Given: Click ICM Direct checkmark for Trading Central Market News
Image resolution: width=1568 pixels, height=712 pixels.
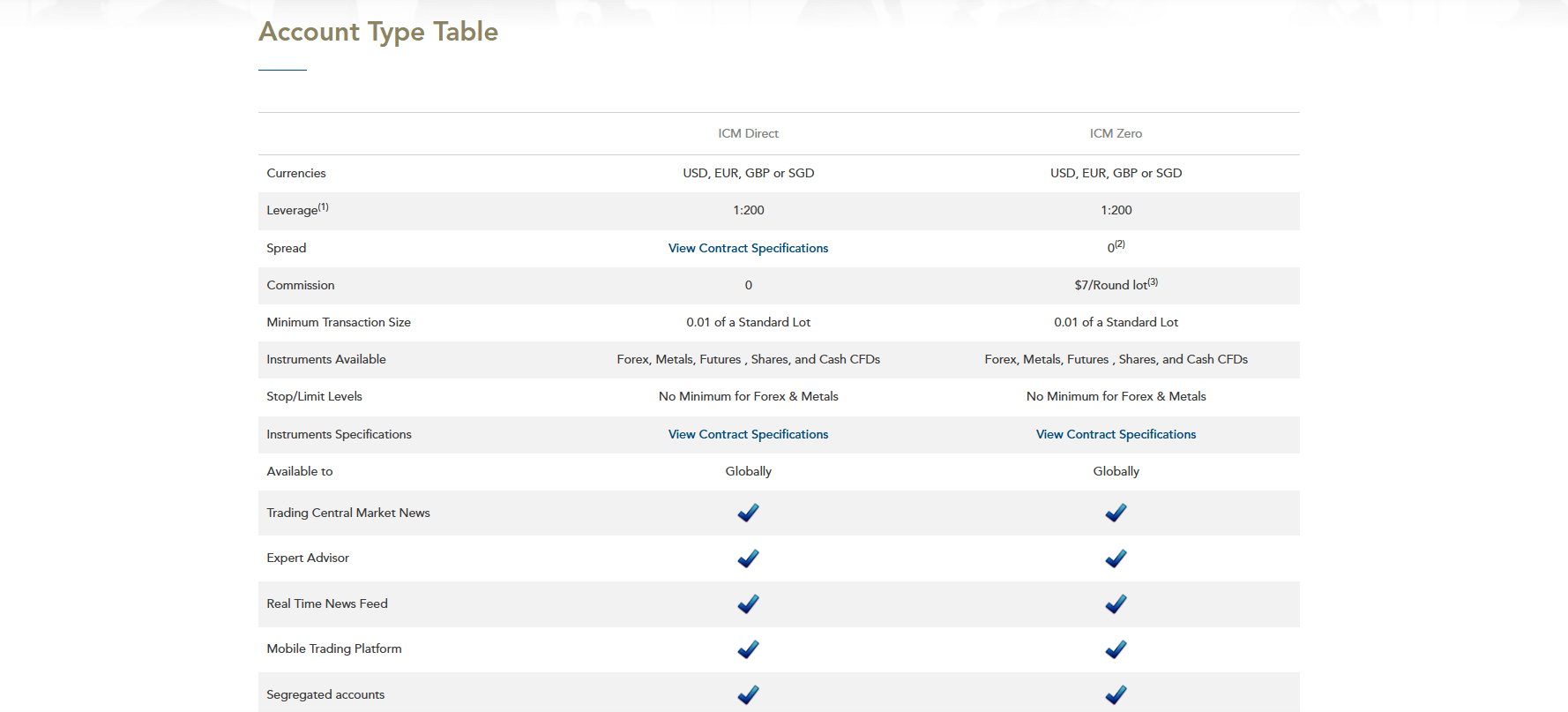Looking at the screenshot, I should coord(748,513).
